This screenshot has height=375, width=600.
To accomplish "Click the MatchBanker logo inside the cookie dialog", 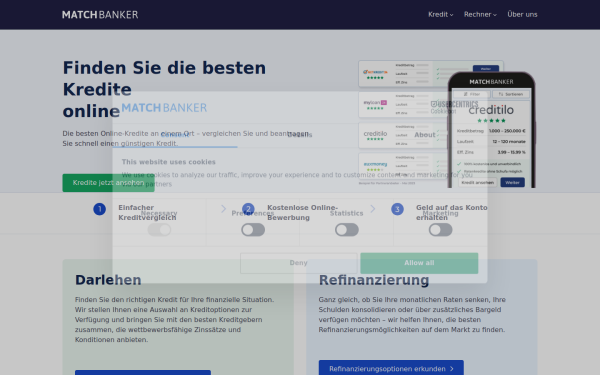I will point(164,108).
